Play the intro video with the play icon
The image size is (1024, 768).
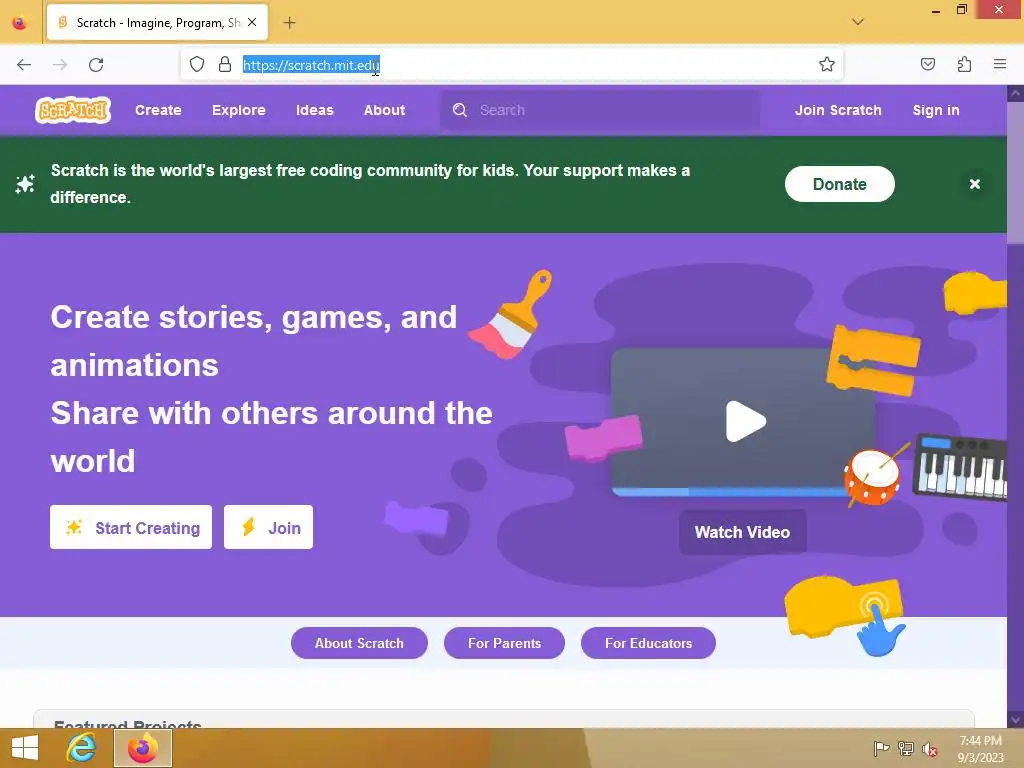pyautogui.click(x=745, y=421)
